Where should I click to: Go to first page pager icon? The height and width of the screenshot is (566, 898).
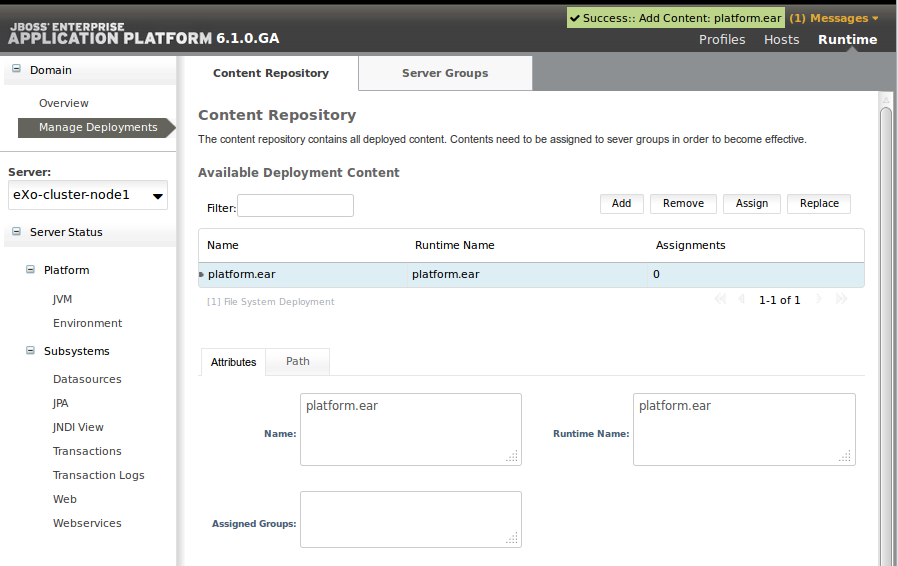tap(720, 298)
